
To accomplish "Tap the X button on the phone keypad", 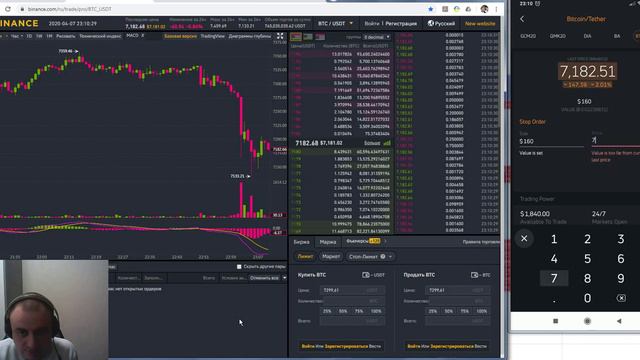I will coord(524,238).
